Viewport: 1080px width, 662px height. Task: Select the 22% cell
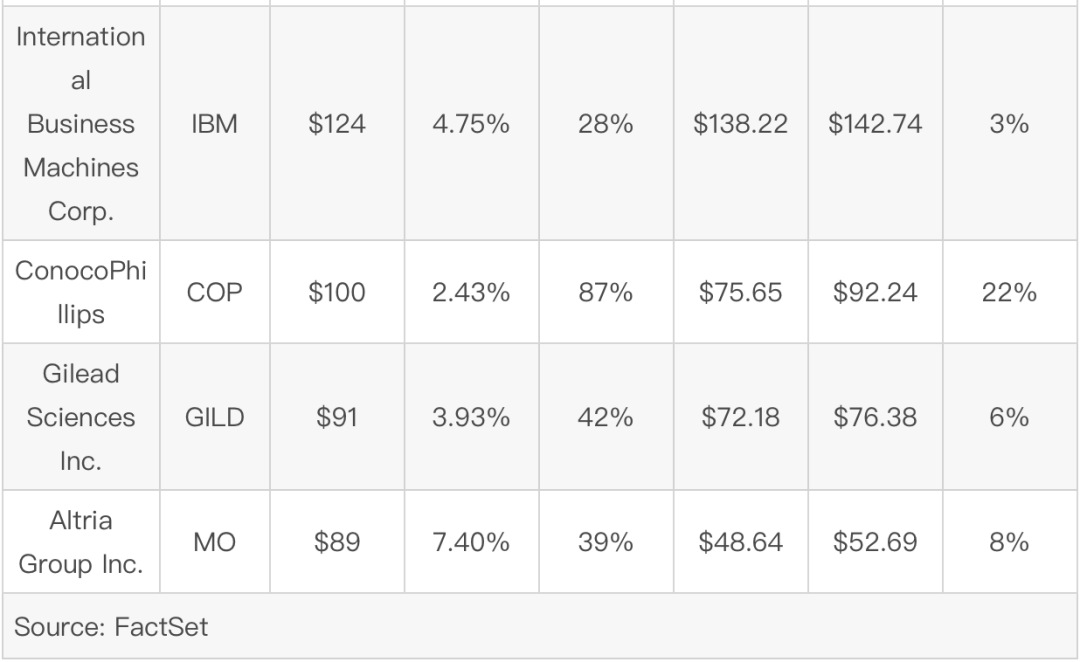tap(1009, 293)
